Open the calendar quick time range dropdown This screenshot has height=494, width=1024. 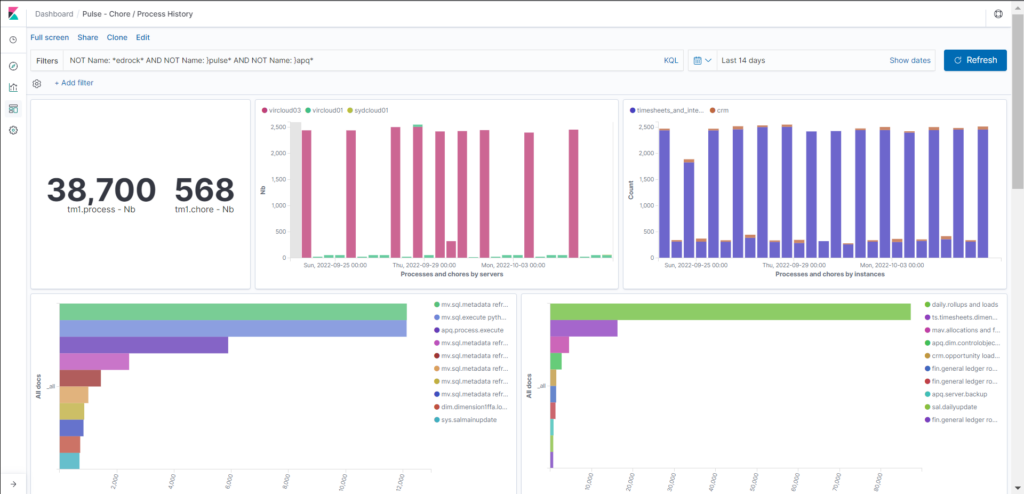[701, 61]
